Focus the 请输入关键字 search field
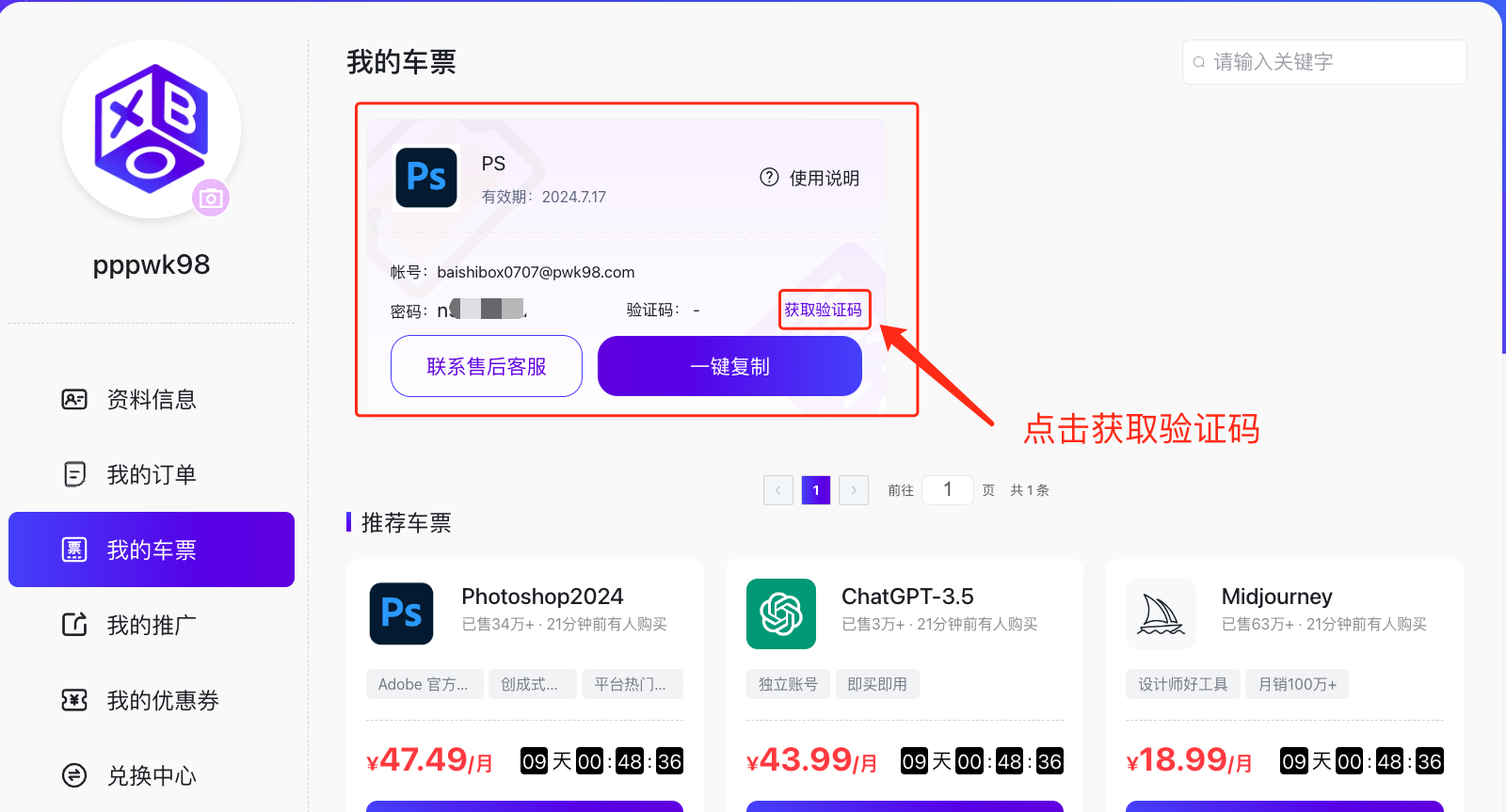The width and height of the screenshot is (1506, 812). click(x=1324, y=62)
